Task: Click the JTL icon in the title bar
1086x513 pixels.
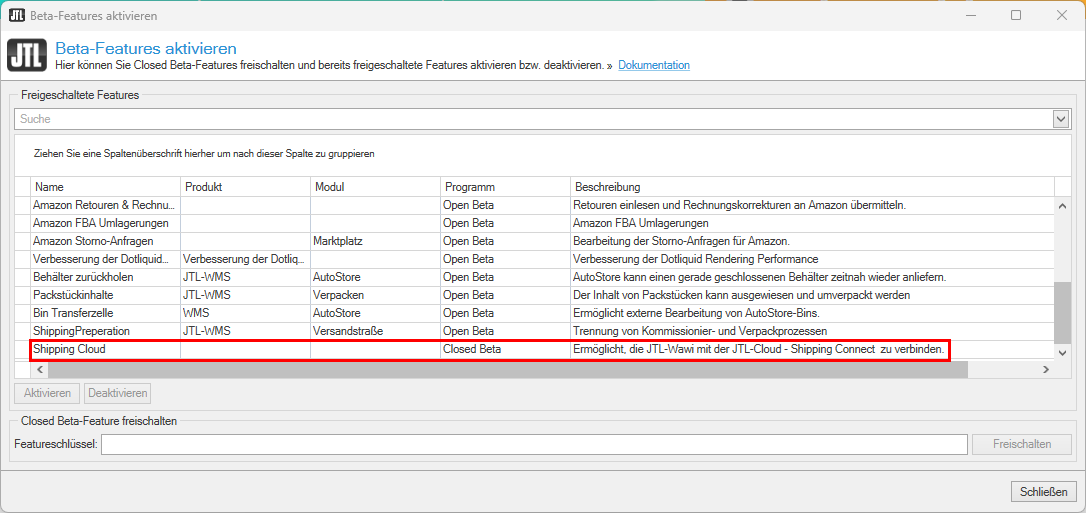Action: [x=17, y=15]
